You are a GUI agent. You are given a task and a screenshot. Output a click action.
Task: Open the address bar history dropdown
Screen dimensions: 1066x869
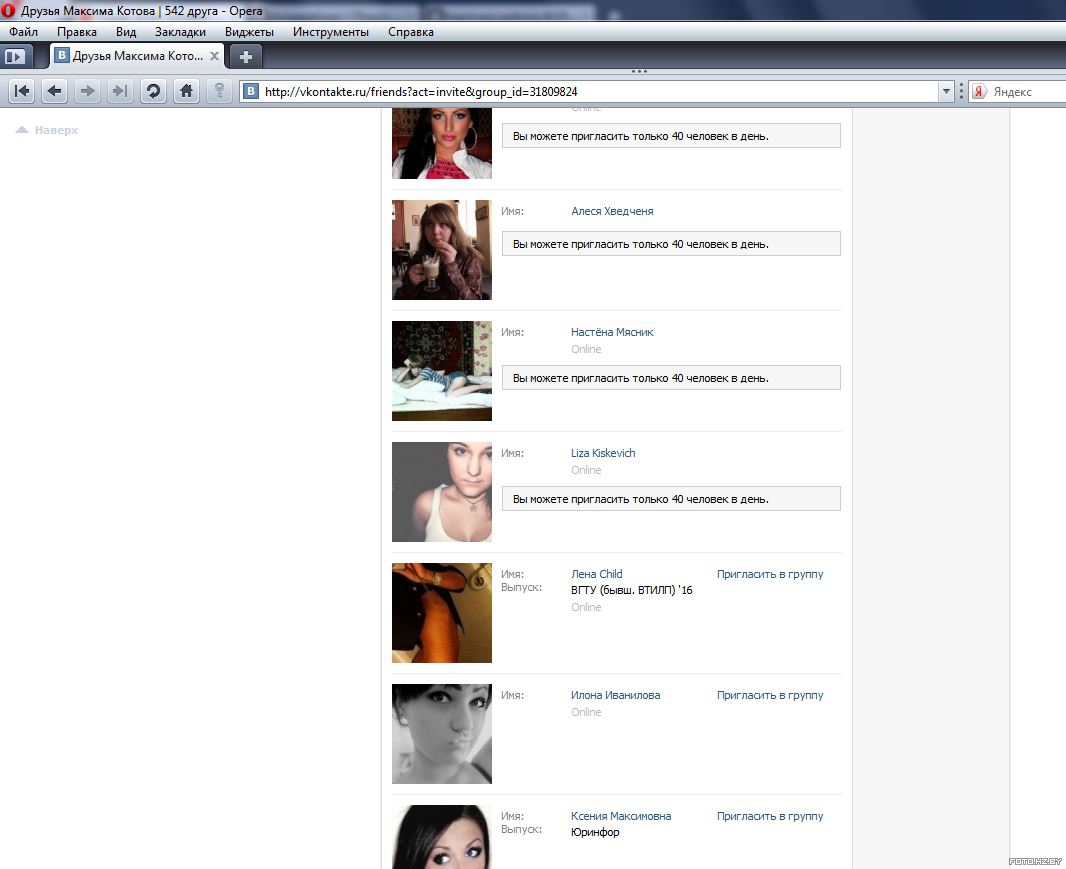pyautogui.click(x=946, y=92)
